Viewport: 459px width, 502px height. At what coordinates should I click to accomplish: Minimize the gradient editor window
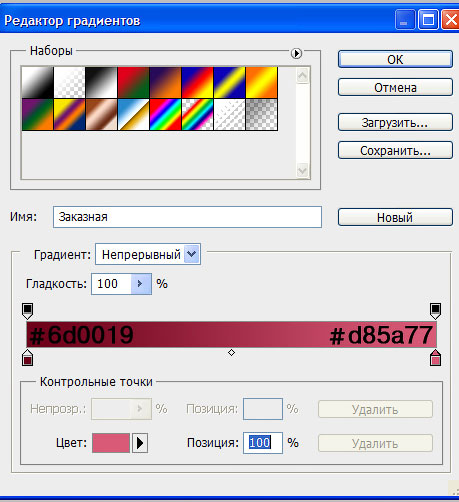[x=405, y=20]
